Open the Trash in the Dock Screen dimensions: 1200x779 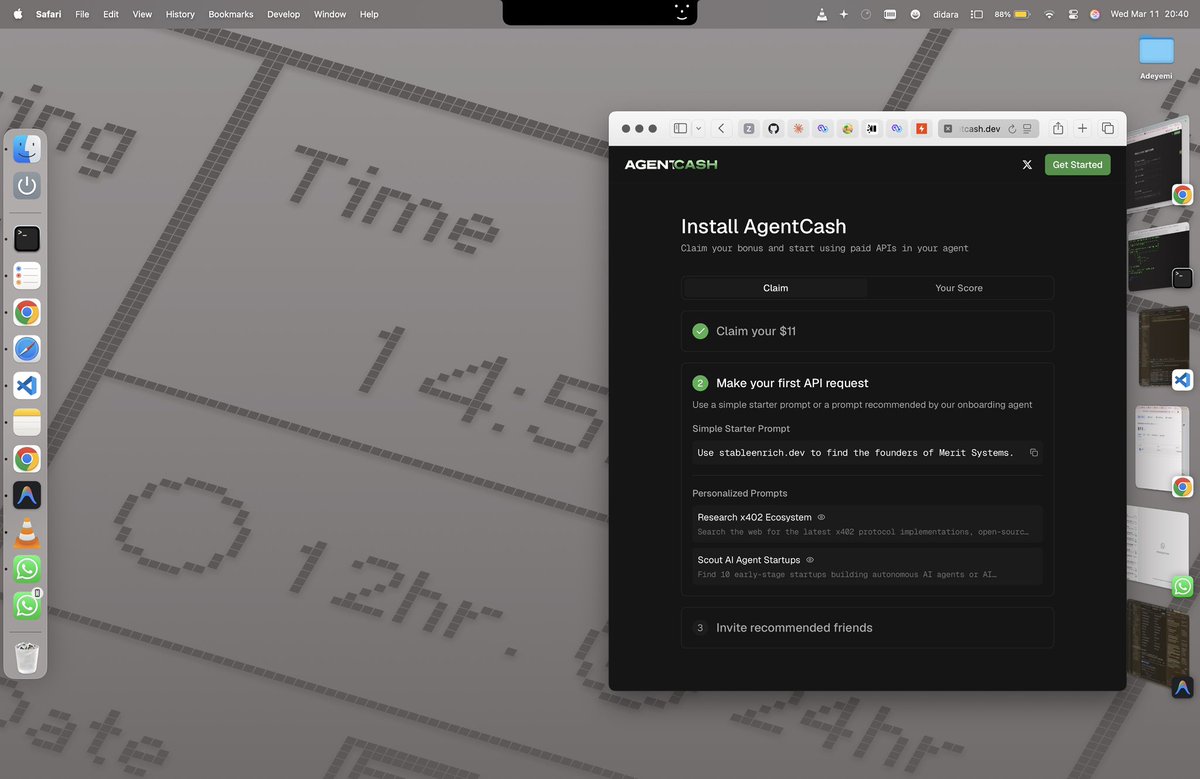click(27, 657)
